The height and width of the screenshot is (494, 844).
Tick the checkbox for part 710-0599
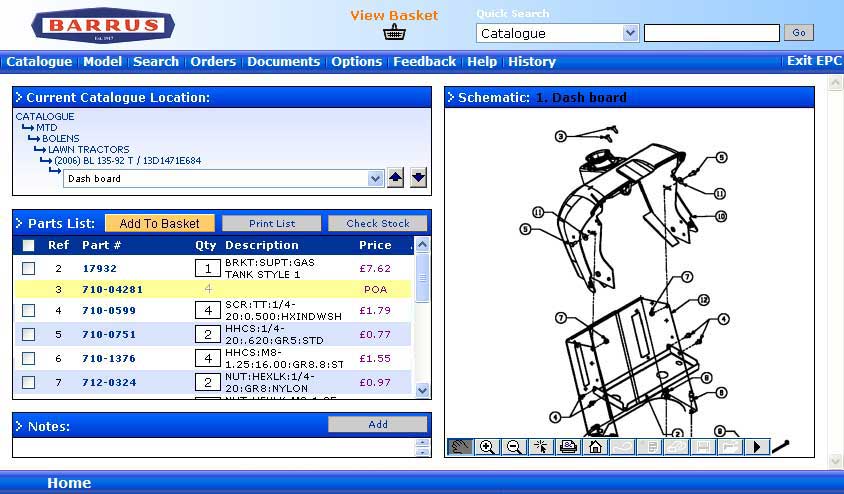29,310
